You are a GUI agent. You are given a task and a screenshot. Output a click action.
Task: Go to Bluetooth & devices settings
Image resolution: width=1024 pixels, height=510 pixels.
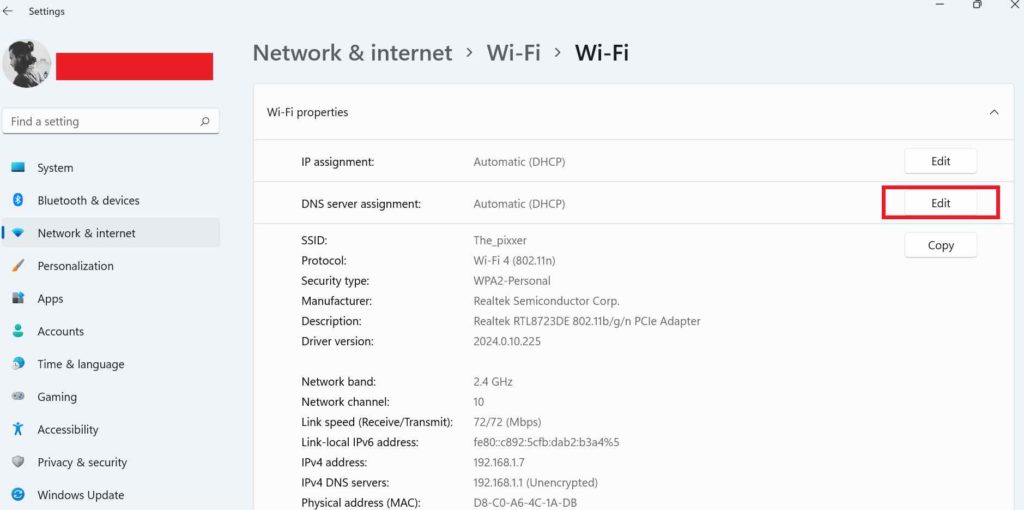[x=88, y=200]
